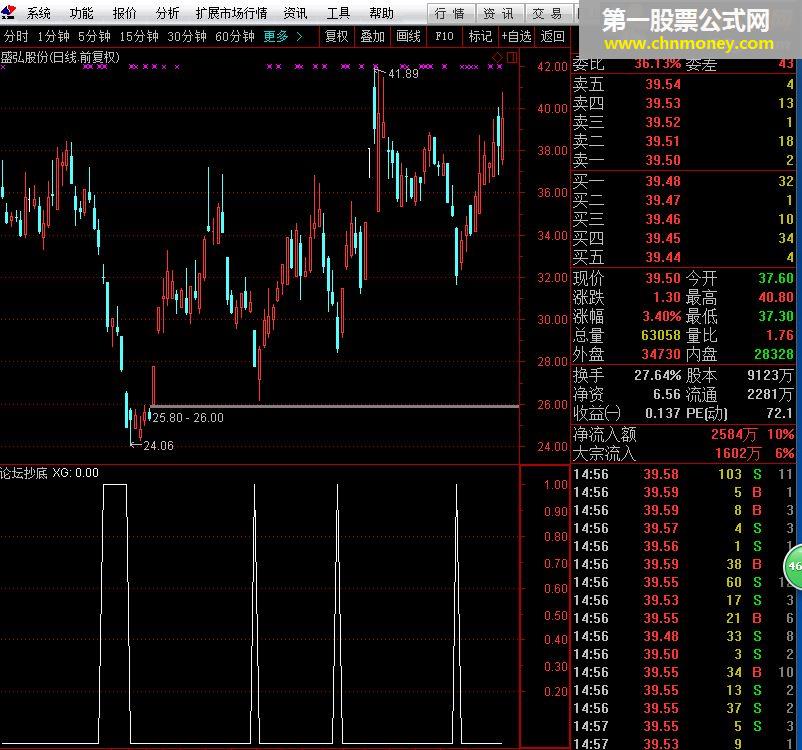Click the 论坛抄底 XG: 0.00 indicator label

click(x=49, y=473)
